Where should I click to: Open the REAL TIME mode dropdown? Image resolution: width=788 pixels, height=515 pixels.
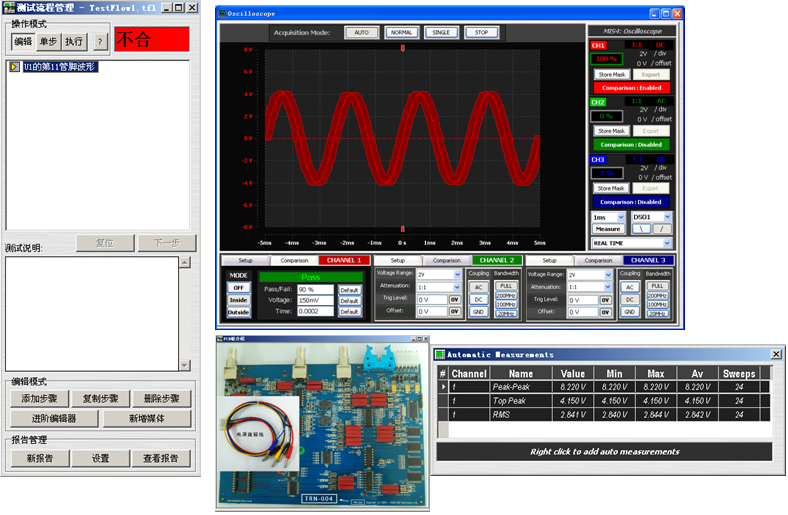[x=667, y=243]
